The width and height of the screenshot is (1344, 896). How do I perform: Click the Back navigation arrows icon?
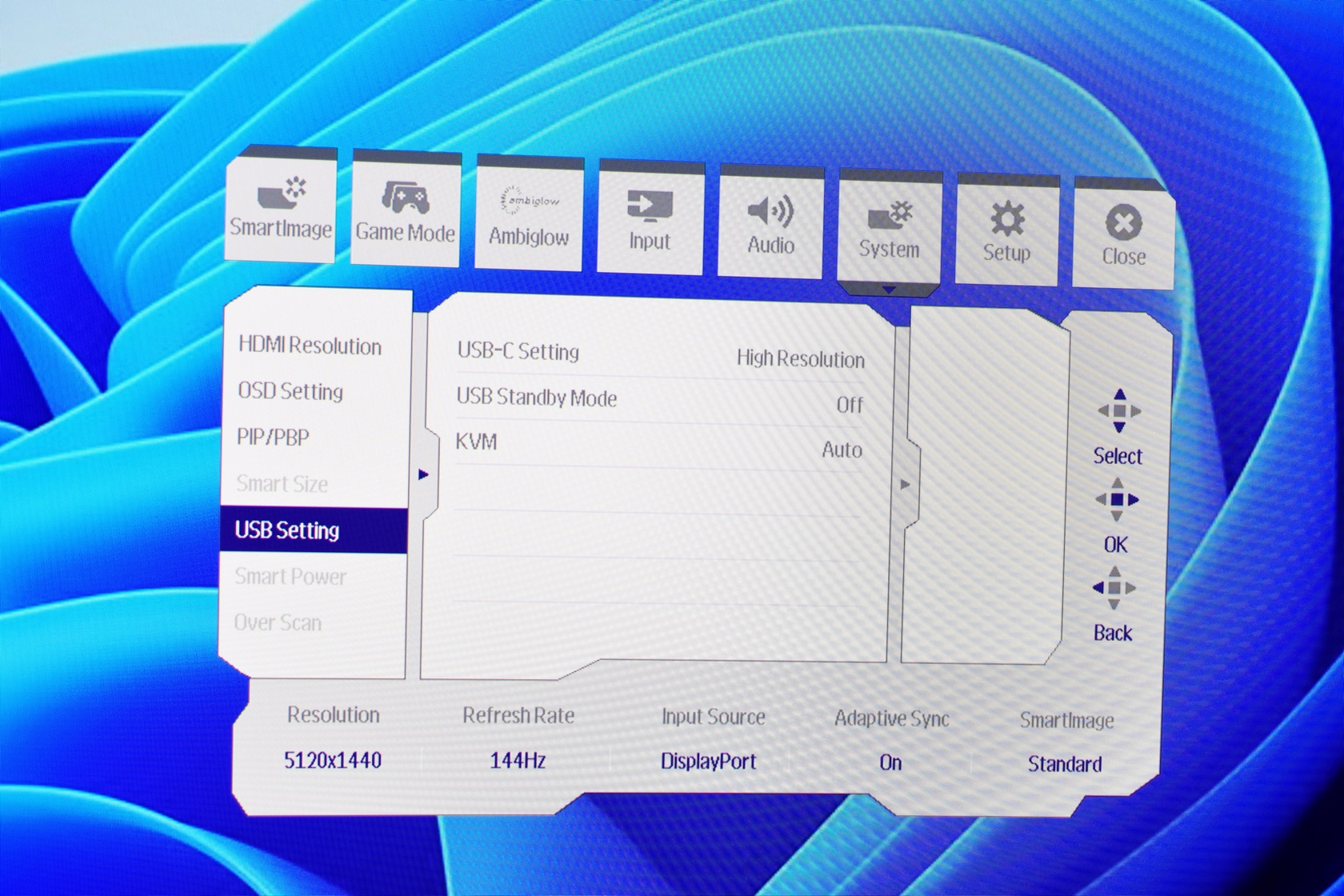pos(1114,589)
